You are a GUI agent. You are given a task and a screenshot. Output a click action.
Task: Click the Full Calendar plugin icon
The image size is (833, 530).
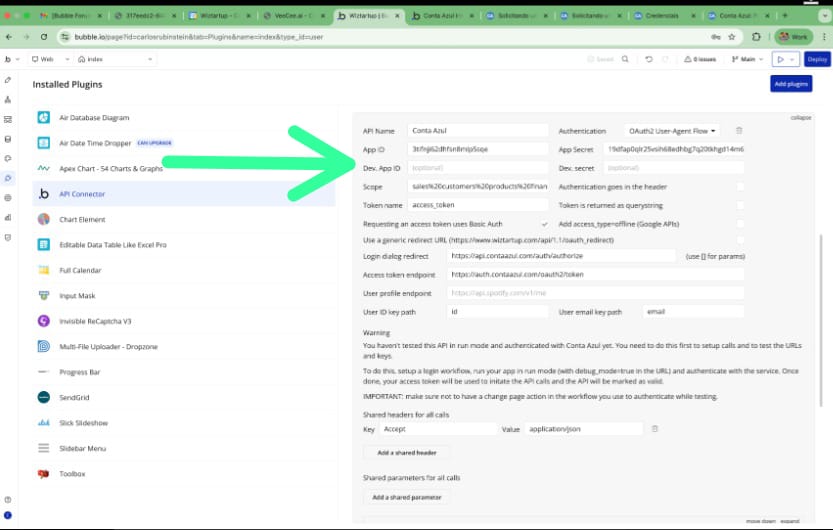coord(44,270)
